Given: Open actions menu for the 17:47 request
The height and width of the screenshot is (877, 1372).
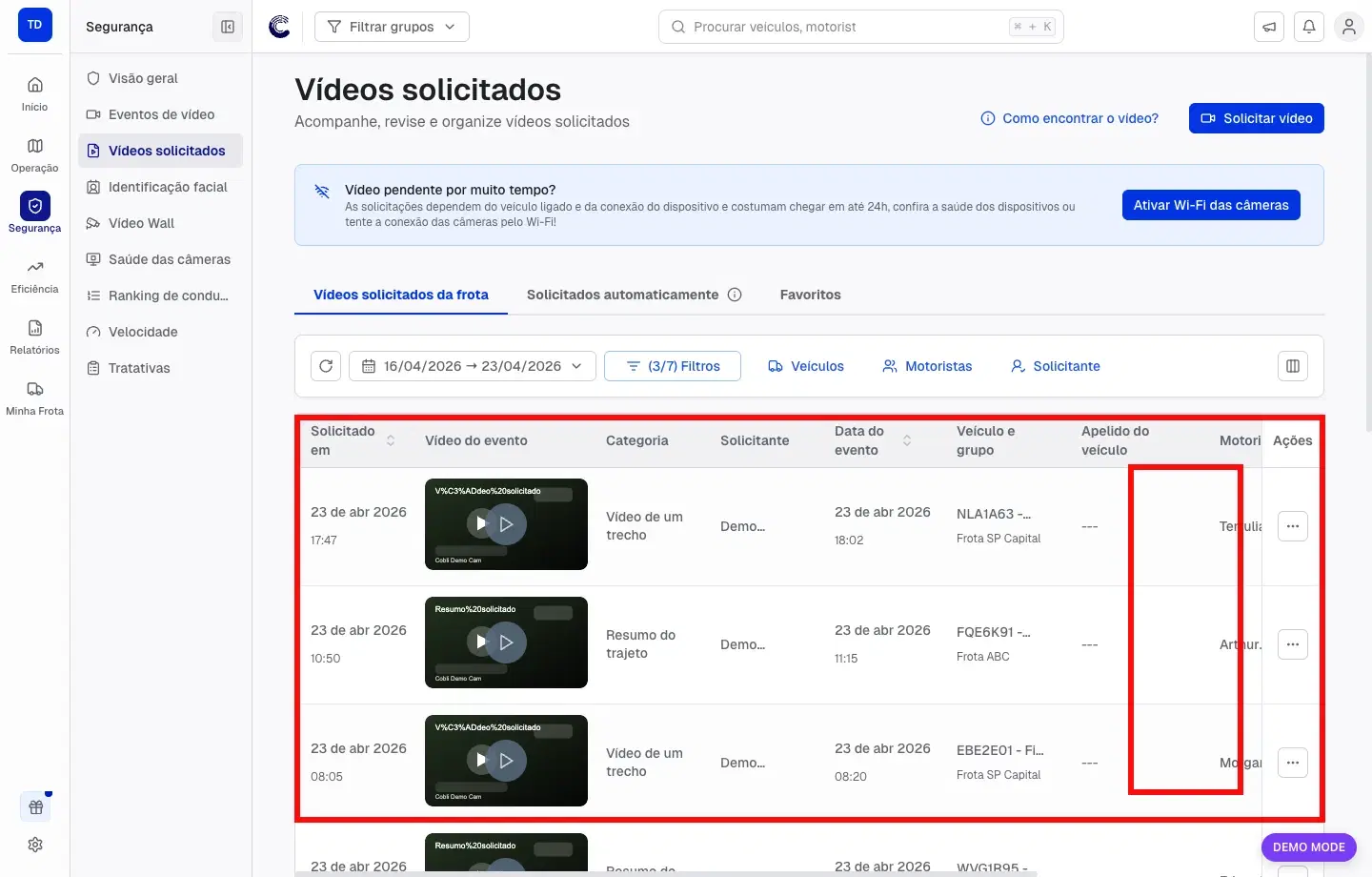Looking at the screenshot, I should (1293, 526).
